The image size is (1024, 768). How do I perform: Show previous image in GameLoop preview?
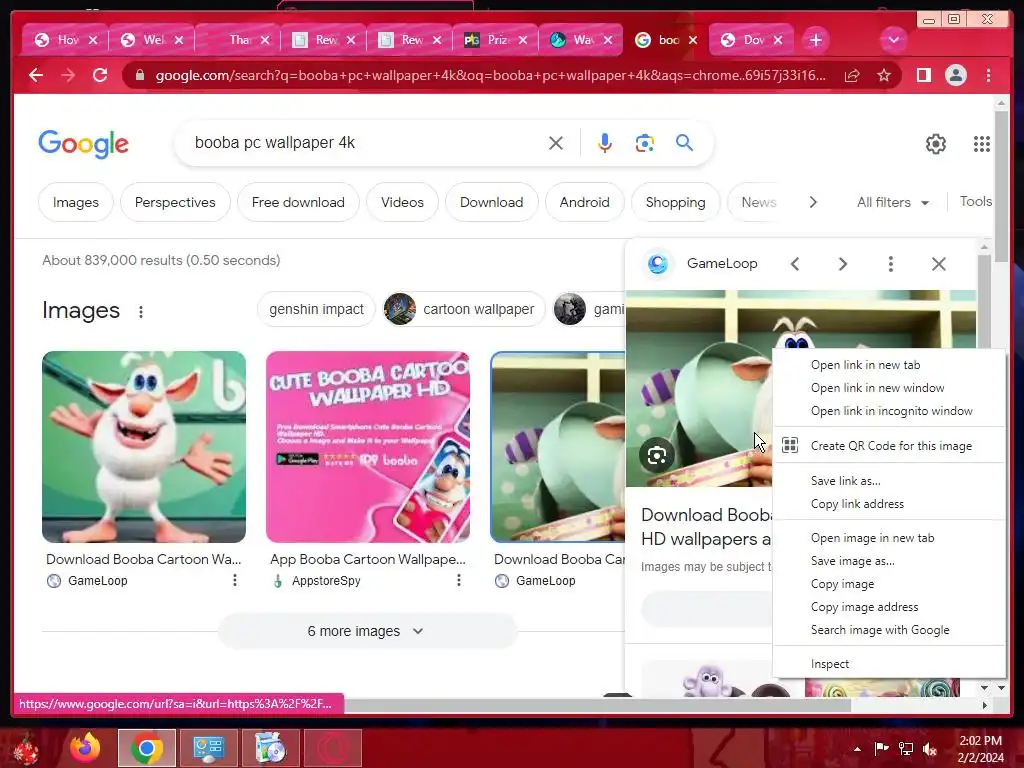click(795, 264)
